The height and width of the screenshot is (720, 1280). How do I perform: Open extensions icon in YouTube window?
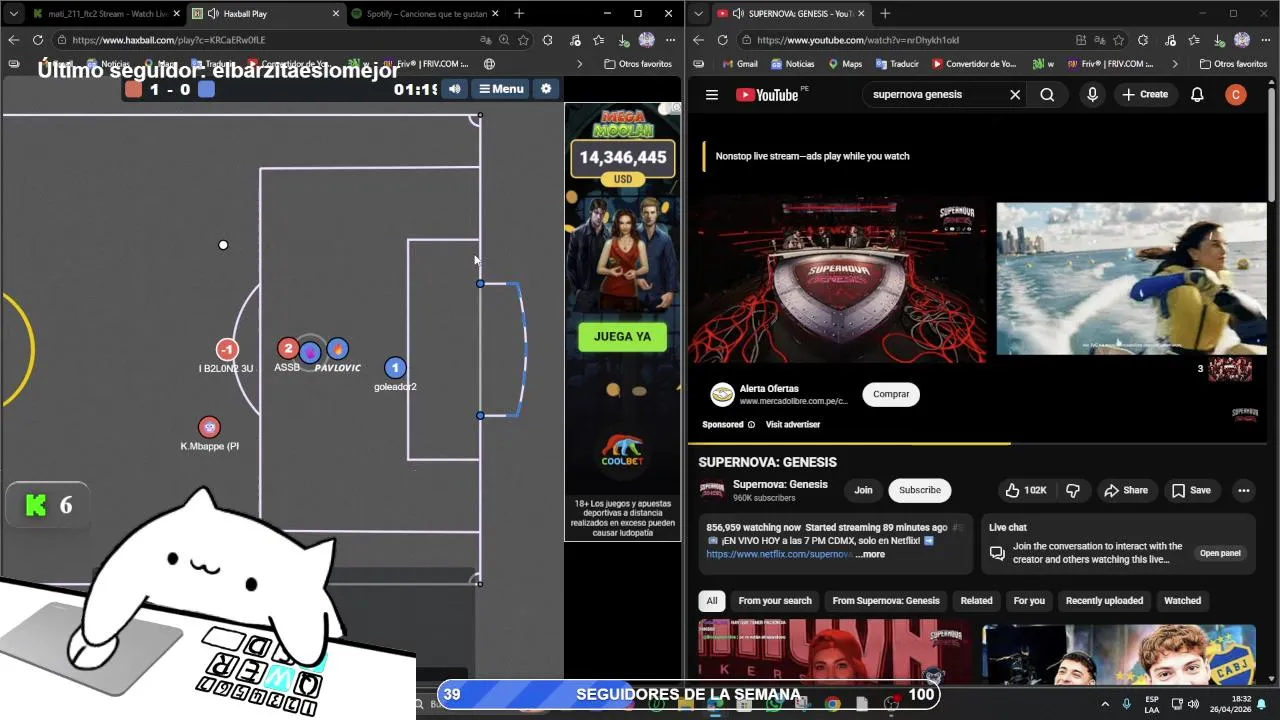click(x=1144, y=40)
